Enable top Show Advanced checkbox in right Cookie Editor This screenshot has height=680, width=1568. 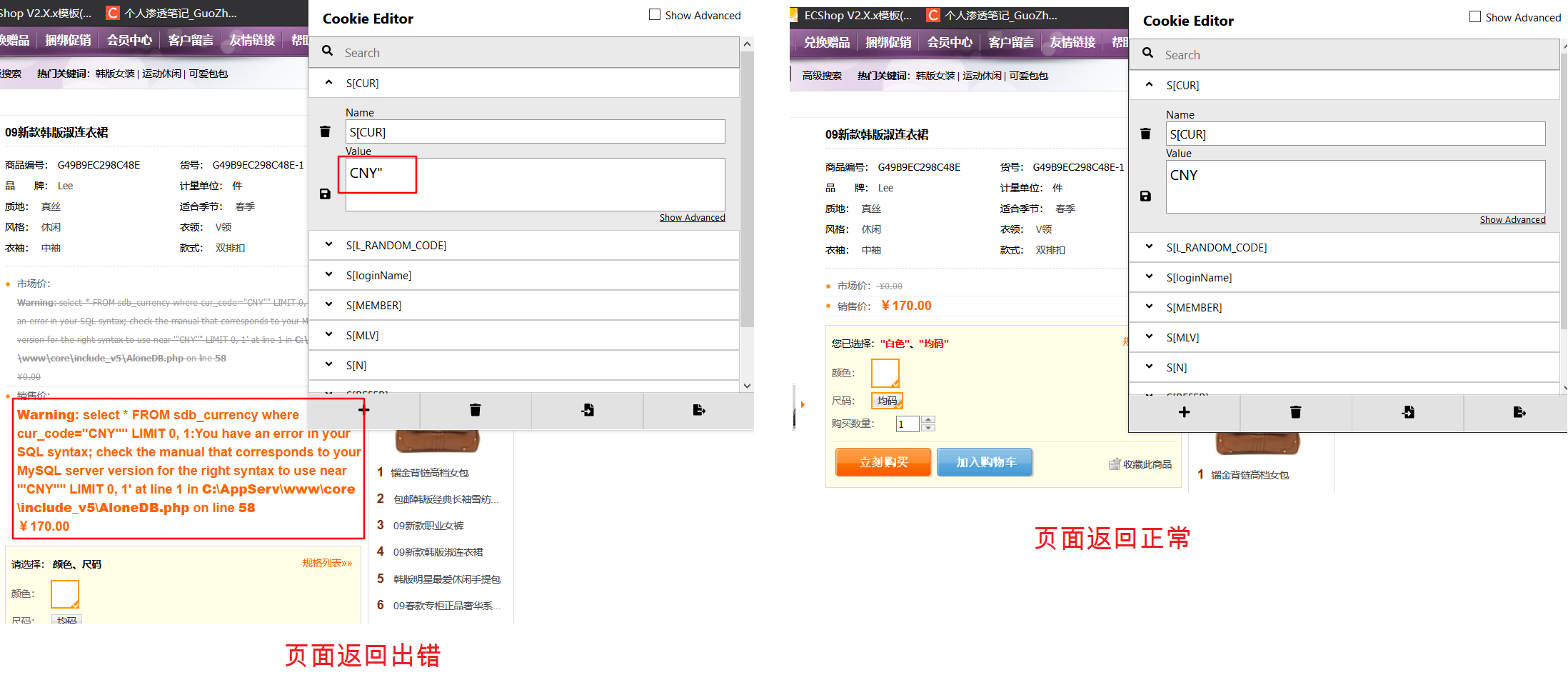[x=1475, y=16]
